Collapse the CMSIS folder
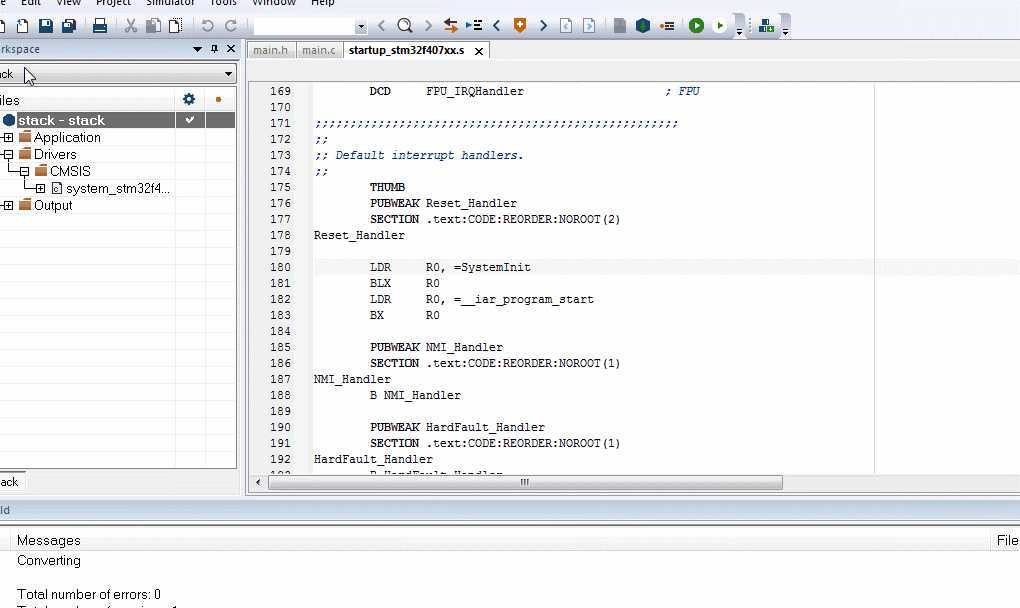 click(24, 172)
